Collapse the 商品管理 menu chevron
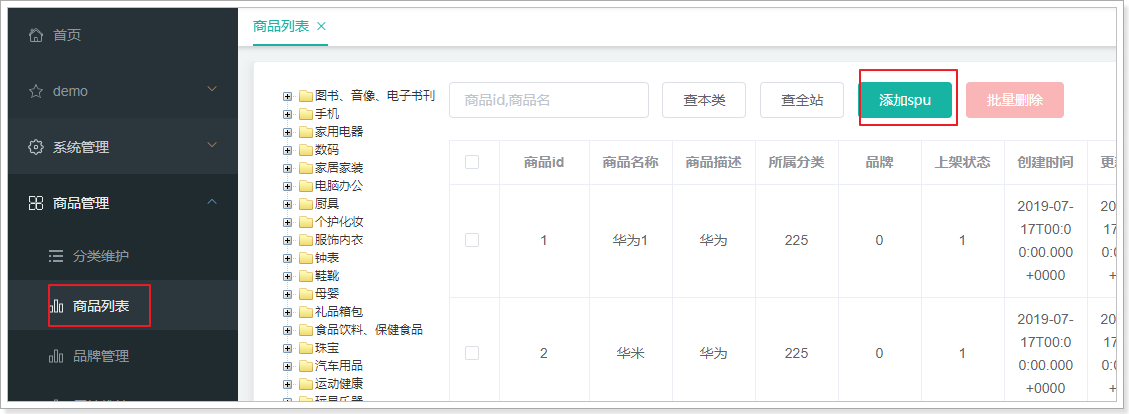Screen dimensions: 1129x414 pyautogui.click(x=212, y=202)
